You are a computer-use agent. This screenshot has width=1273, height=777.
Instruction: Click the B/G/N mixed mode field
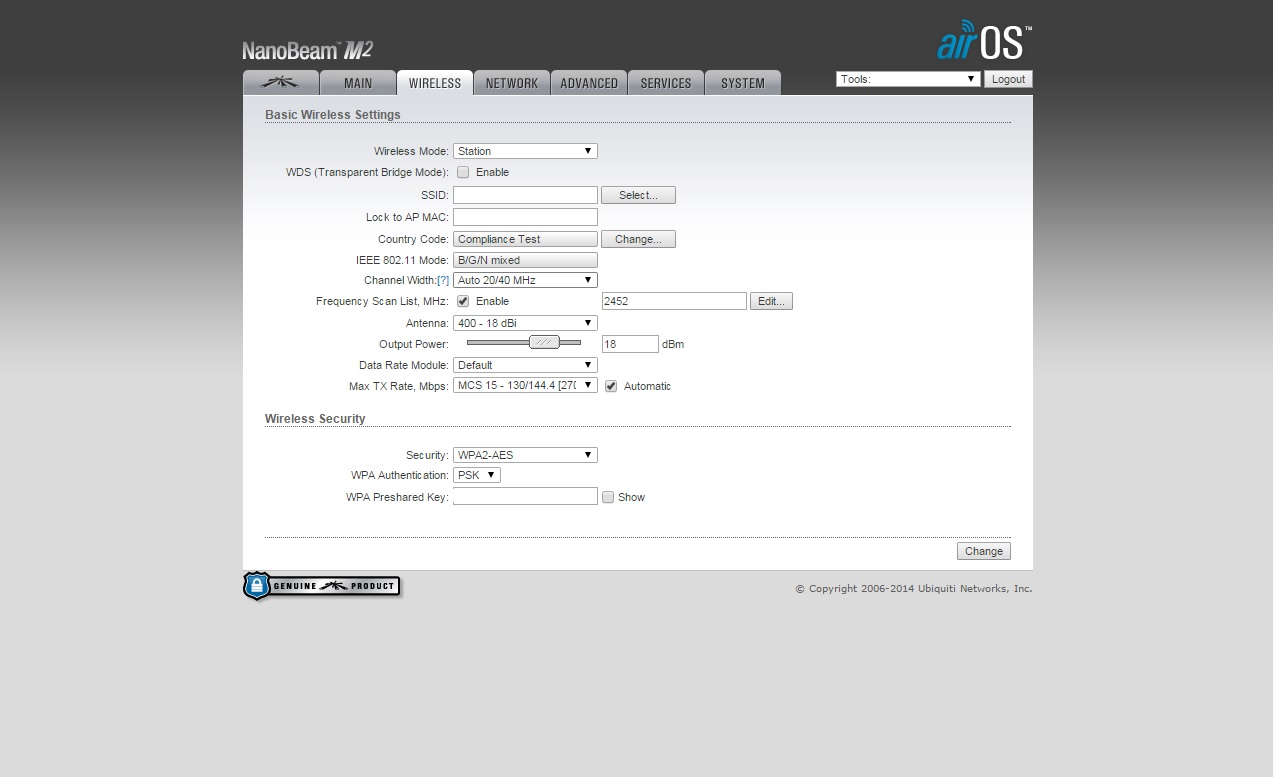525,260
